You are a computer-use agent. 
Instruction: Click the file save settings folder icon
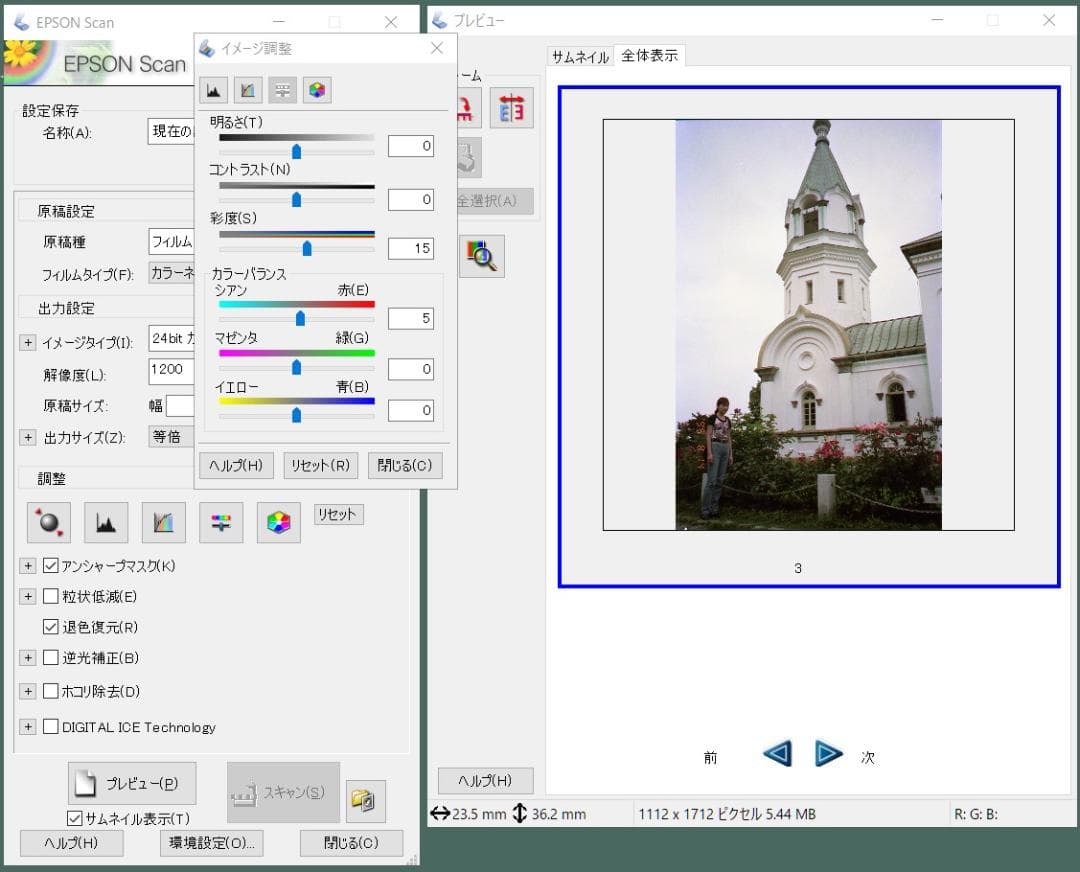365,800
